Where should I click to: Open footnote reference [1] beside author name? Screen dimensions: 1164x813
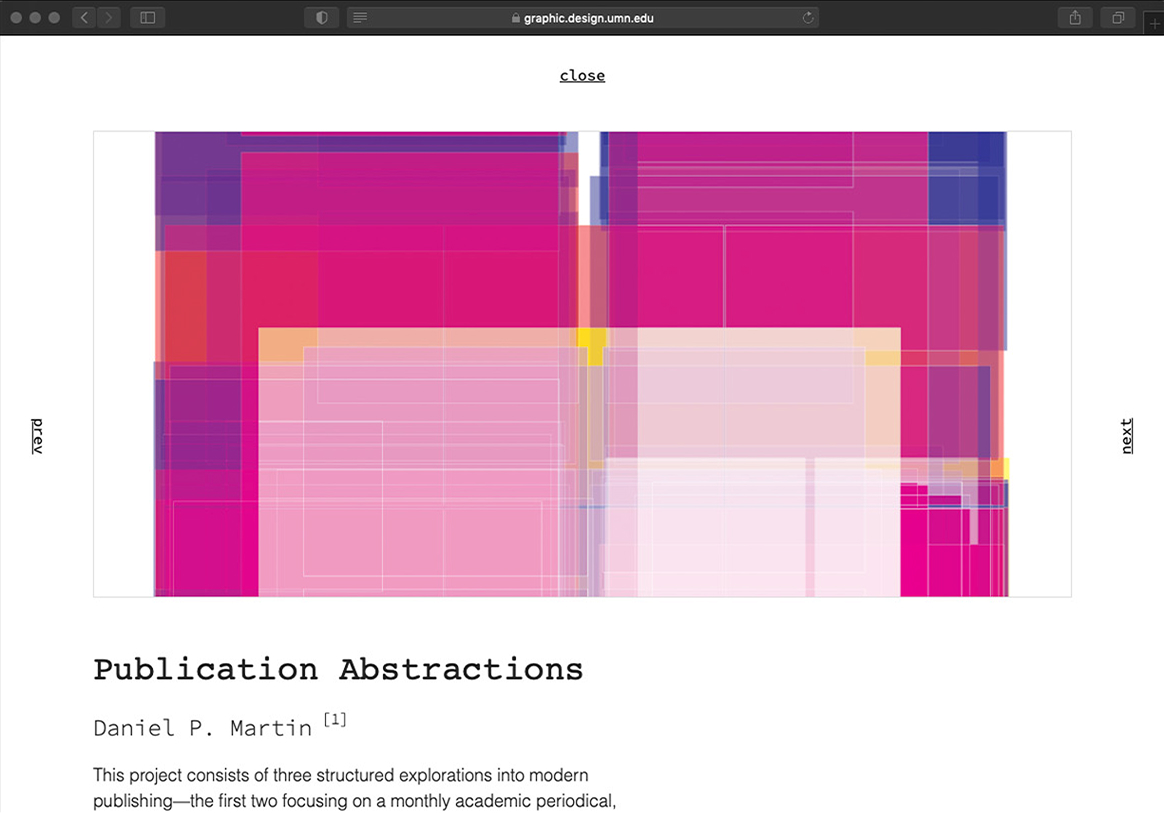335,719
